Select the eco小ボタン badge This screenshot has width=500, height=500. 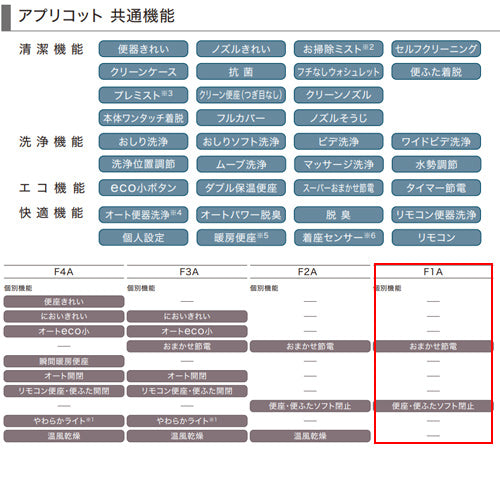(x=143, y=188)
